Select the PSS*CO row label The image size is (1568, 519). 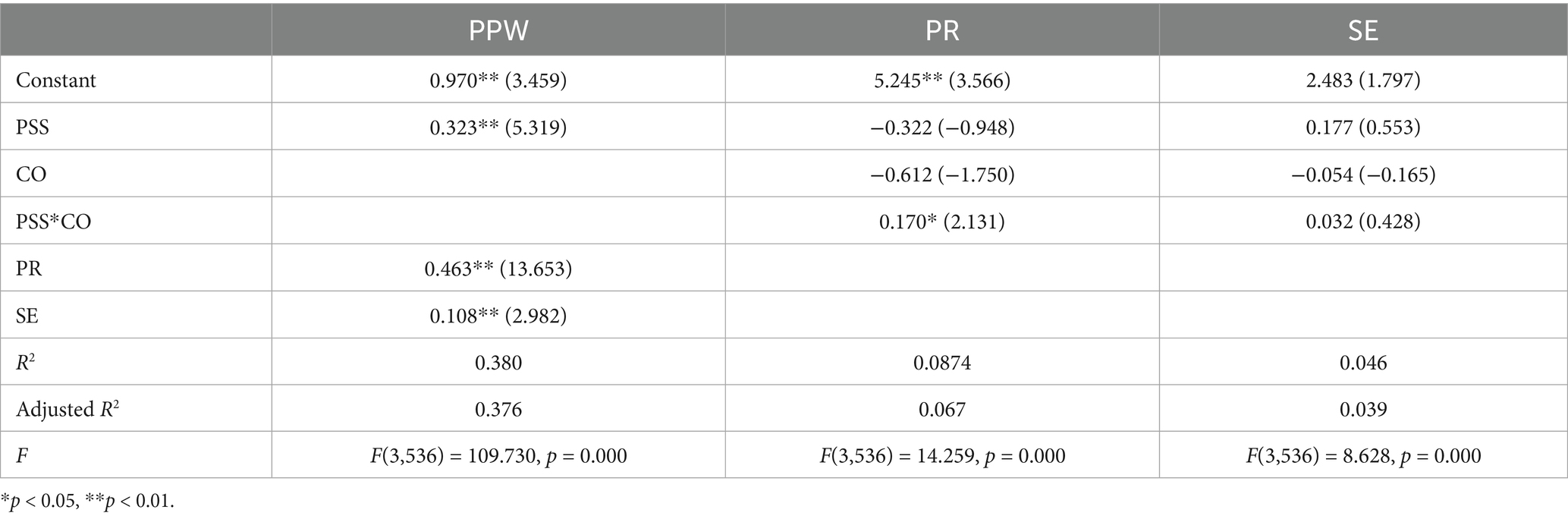54,222
